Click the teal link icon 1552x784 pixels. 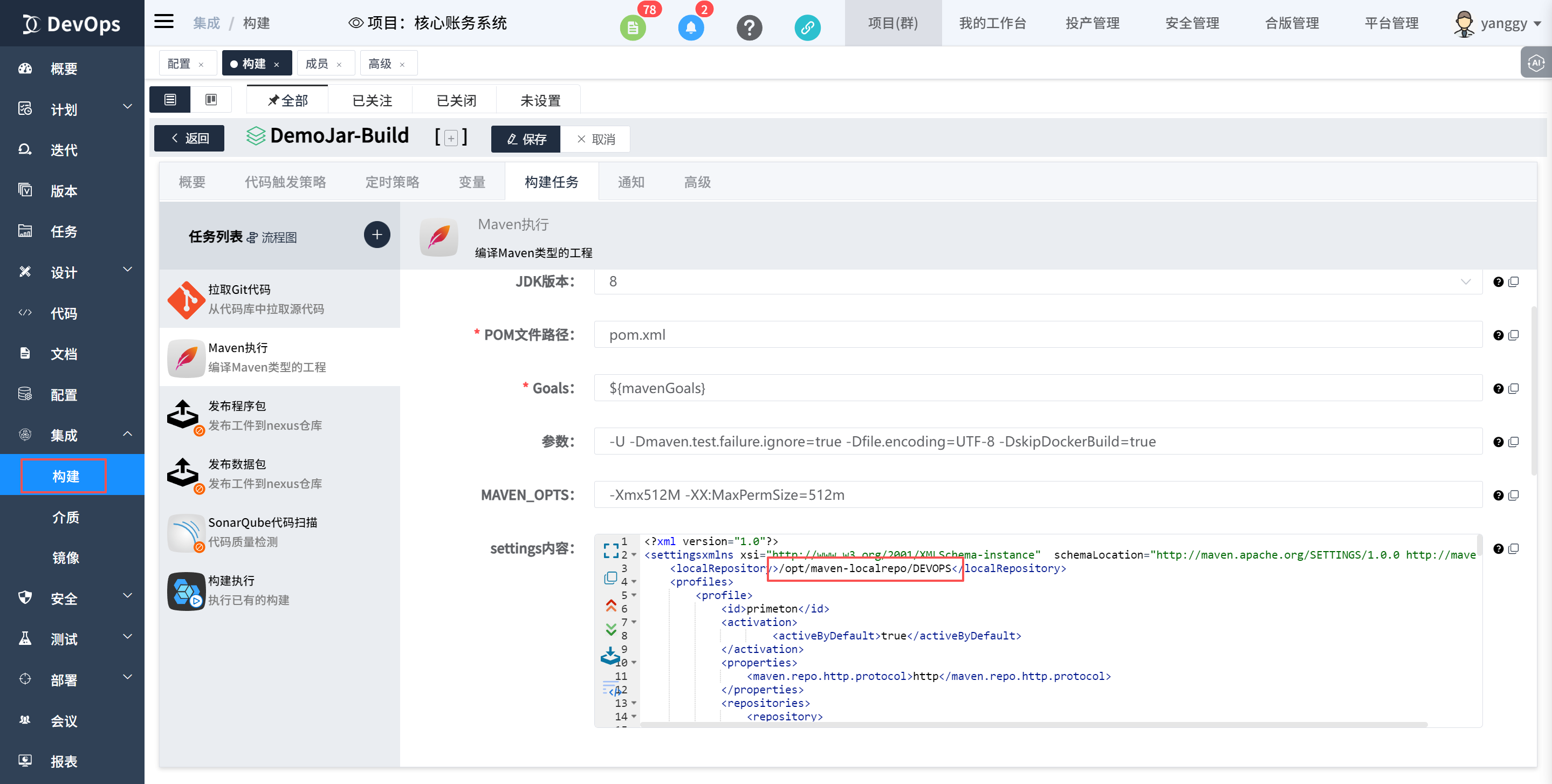pyautogui.click(x=807, y=27)
